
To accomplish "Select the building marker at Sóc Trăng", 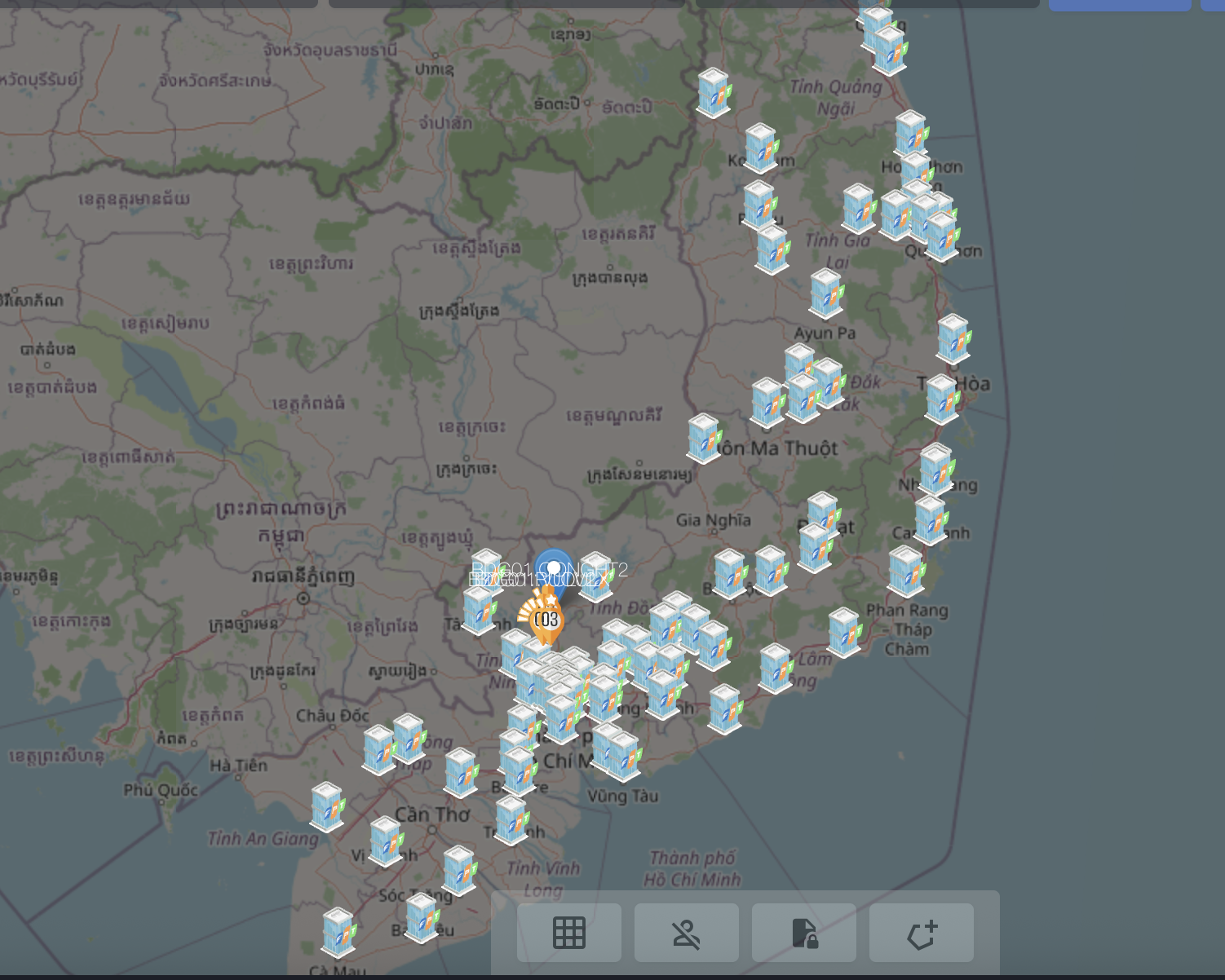I will pyautogui.click(x=458, y=870).
